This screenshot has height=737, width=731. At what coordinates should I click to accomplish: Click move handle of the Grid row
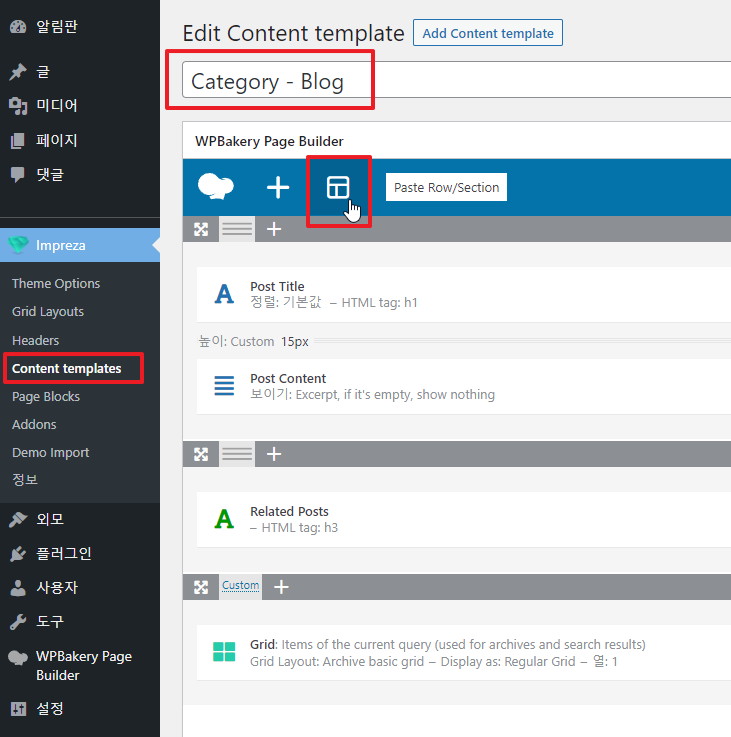(201, 587)
